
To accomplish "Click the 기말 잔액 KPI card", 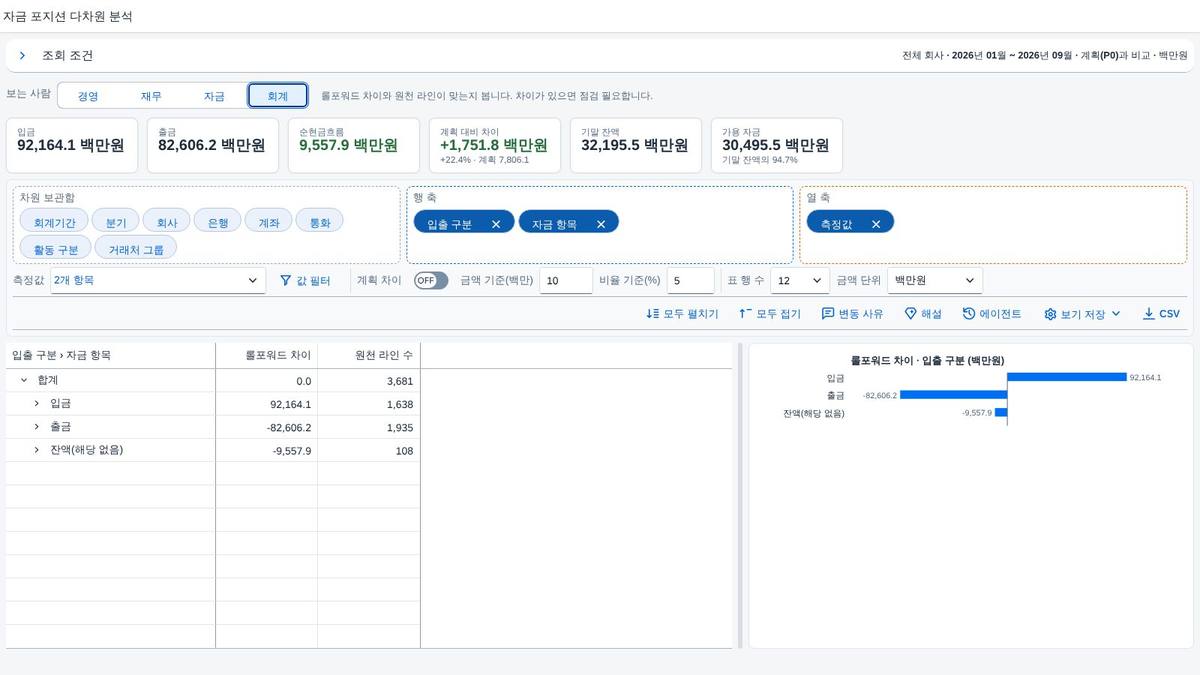I will [635, 145].
